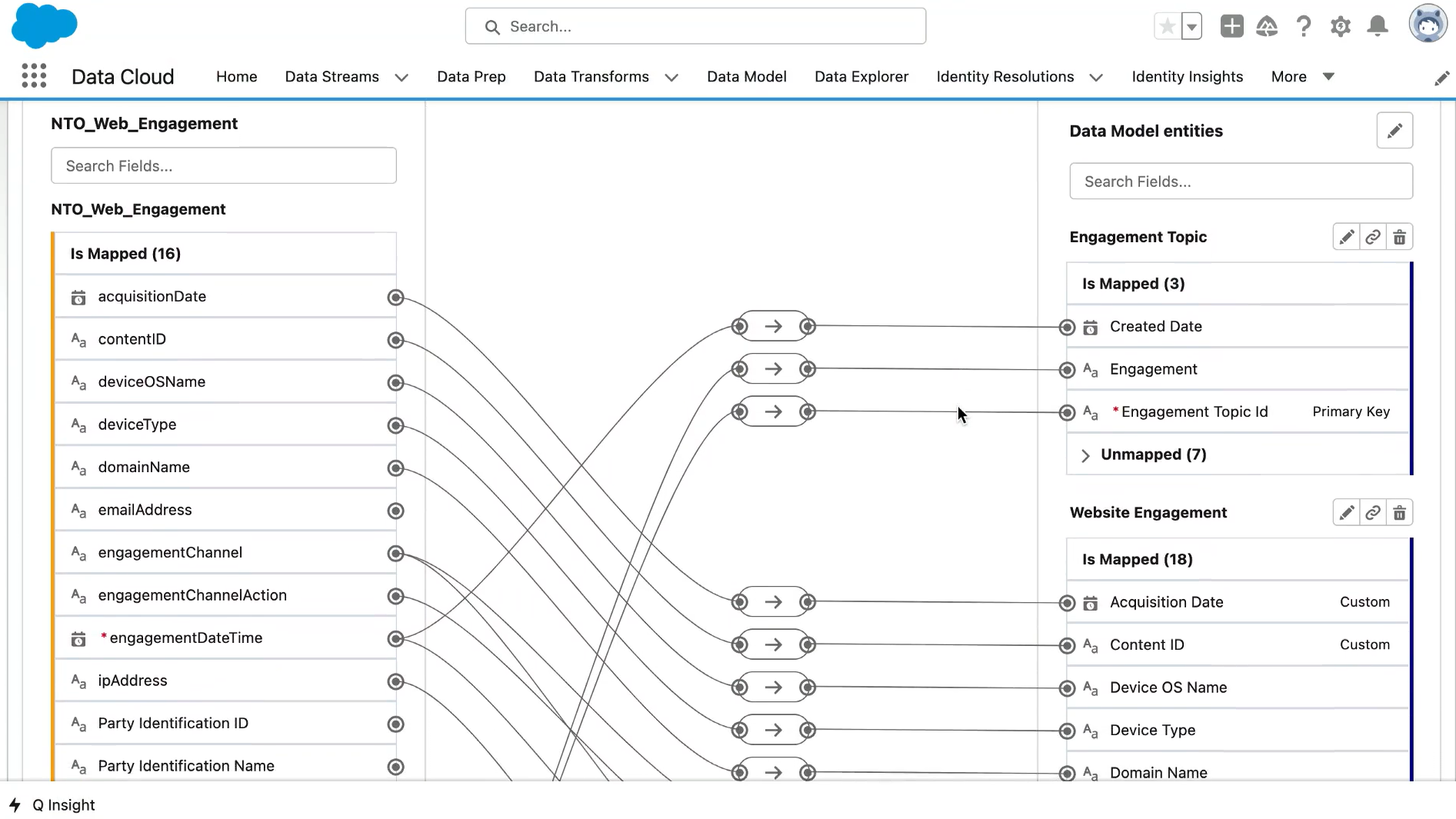Delete the Website Engagement entity with trash icon
Screen dimensions: 1456x819
click(1400, 512)
